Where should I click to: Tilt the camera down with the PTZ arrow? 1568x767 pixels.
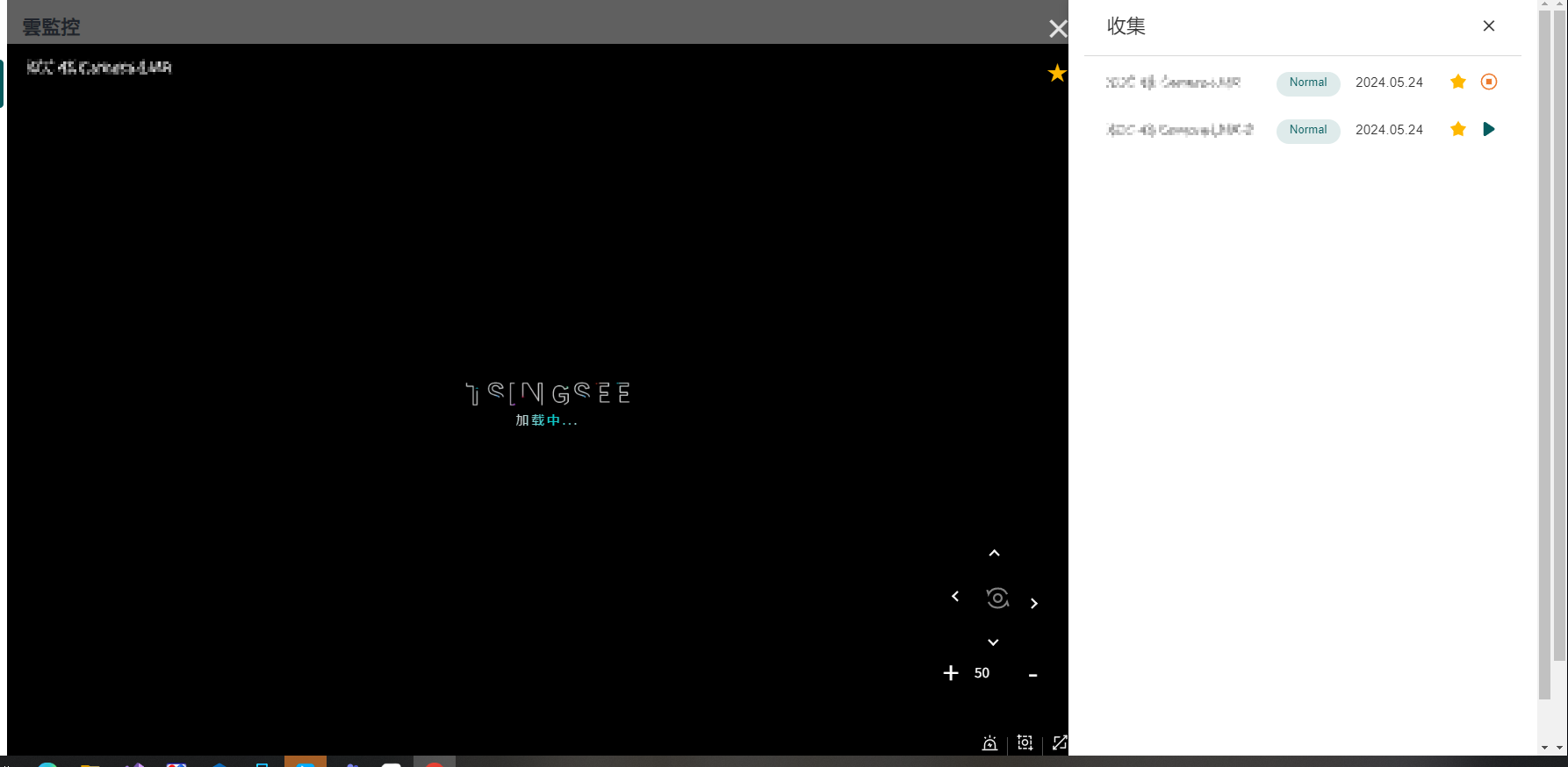(993, 642)
